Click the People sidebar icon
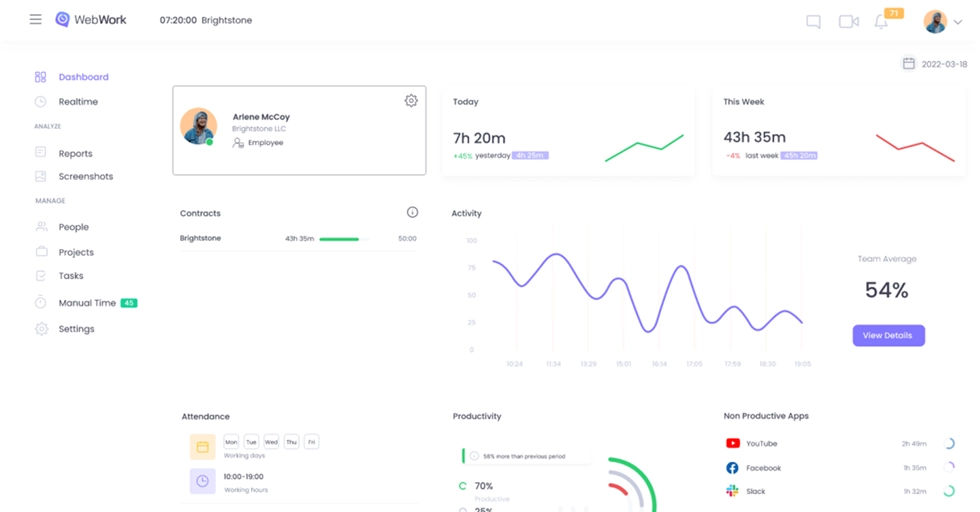Screen dimensions: 980x512 click(41, 226)
